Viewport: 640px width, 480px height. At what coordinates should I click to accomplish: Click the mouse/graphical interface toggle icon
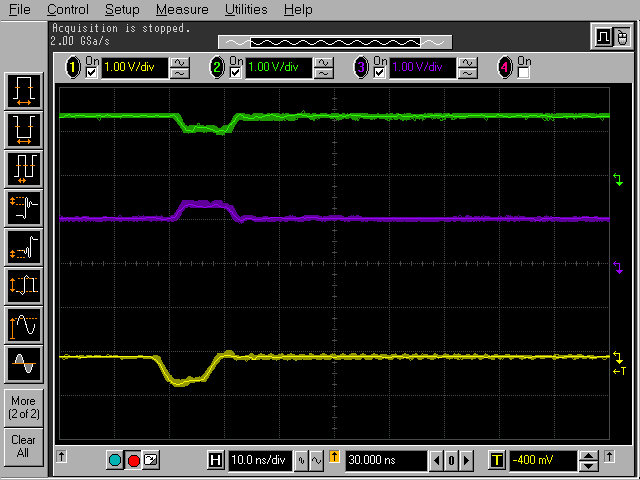tap(622, 38)
